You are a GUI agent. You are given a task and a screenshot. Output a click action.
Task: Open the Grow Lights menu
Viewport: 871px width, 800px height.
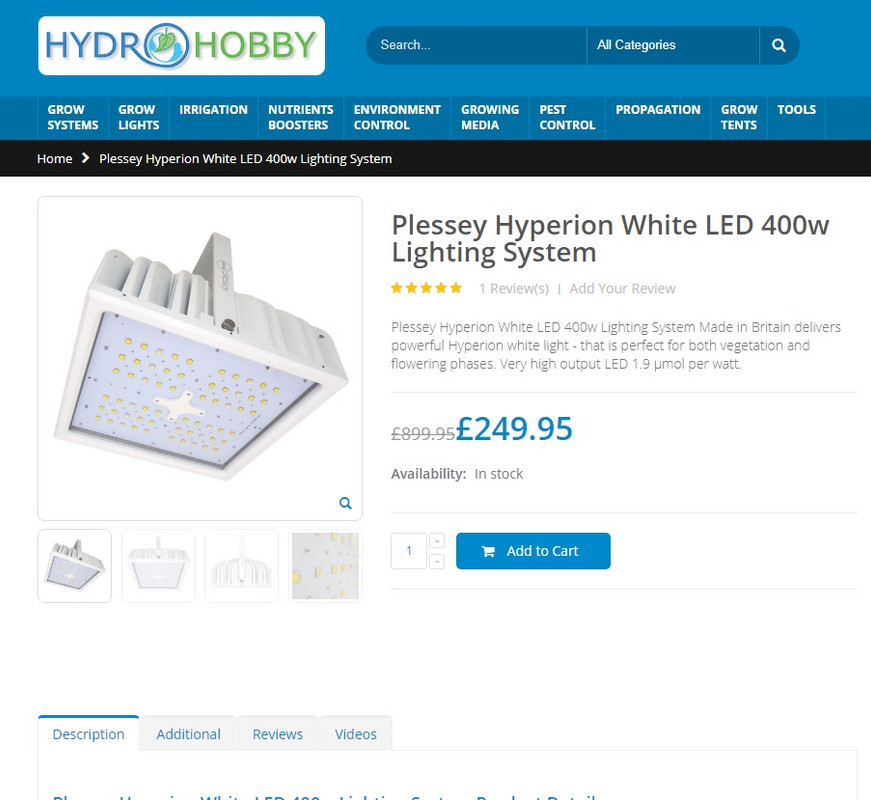pyautogui.click(x=138, y=117)
